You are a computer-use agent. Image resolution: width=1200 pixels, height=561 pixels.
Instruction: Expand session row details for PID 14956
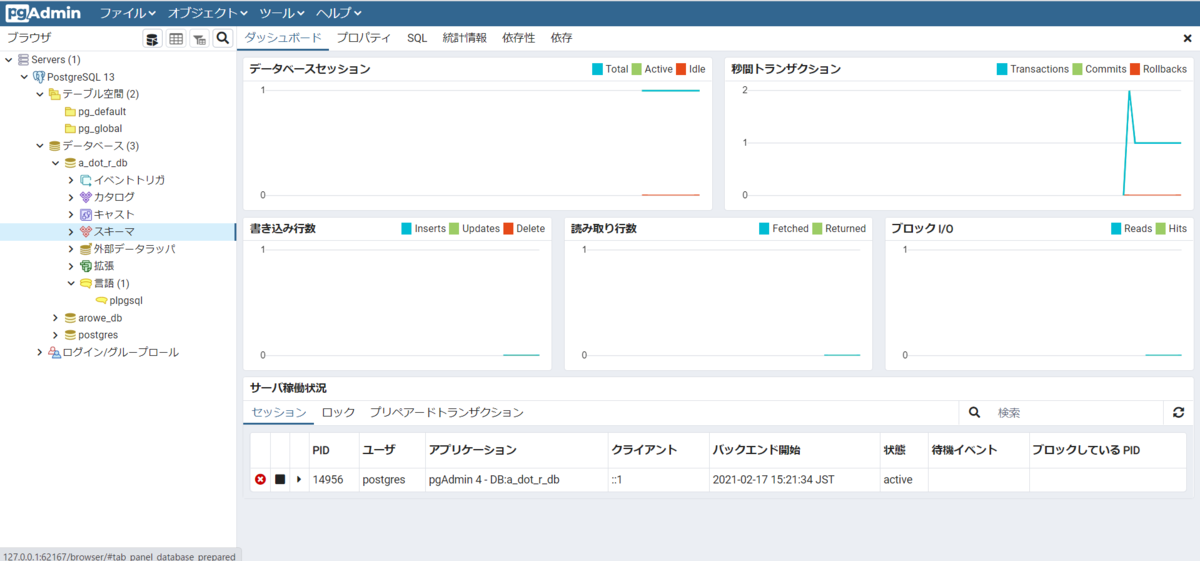(x=299, y=480)
